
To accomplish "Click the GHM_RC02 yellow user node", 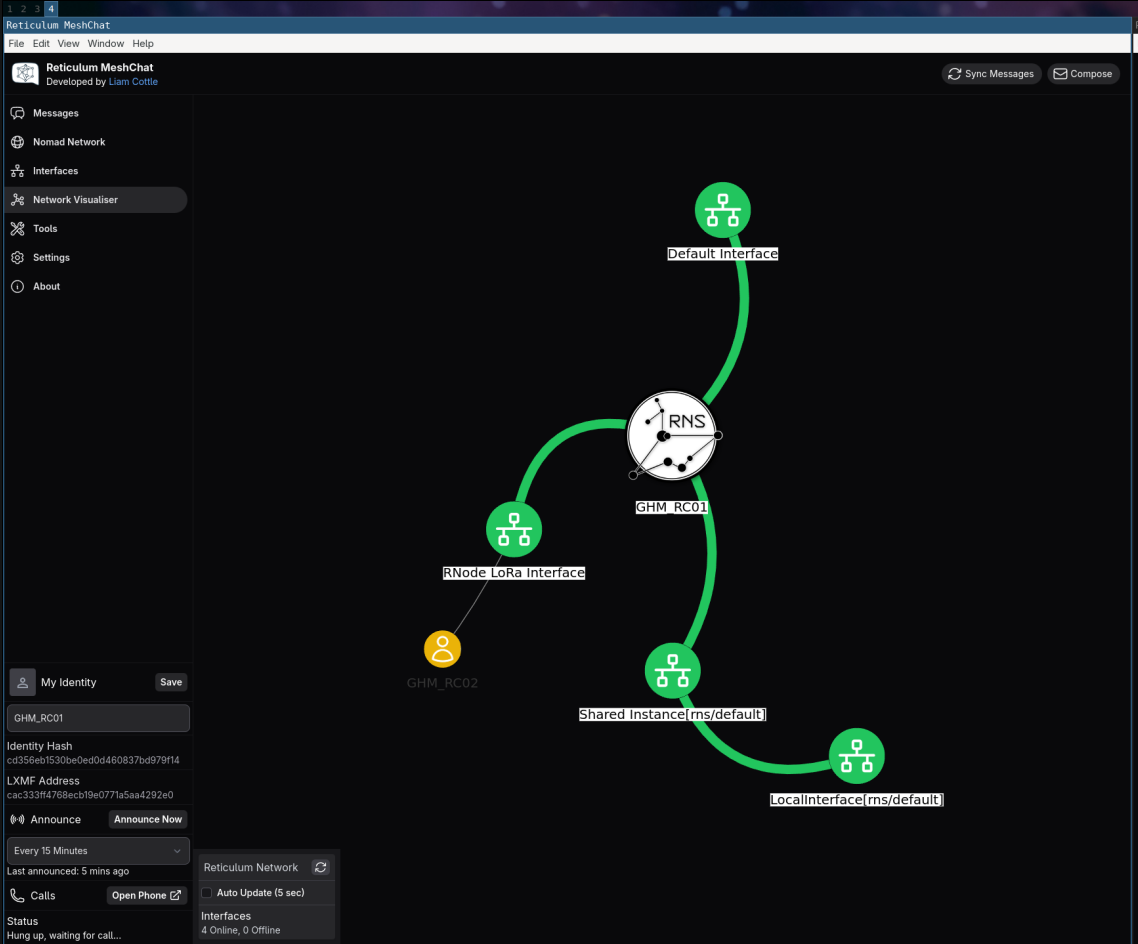I will [442, 649].
